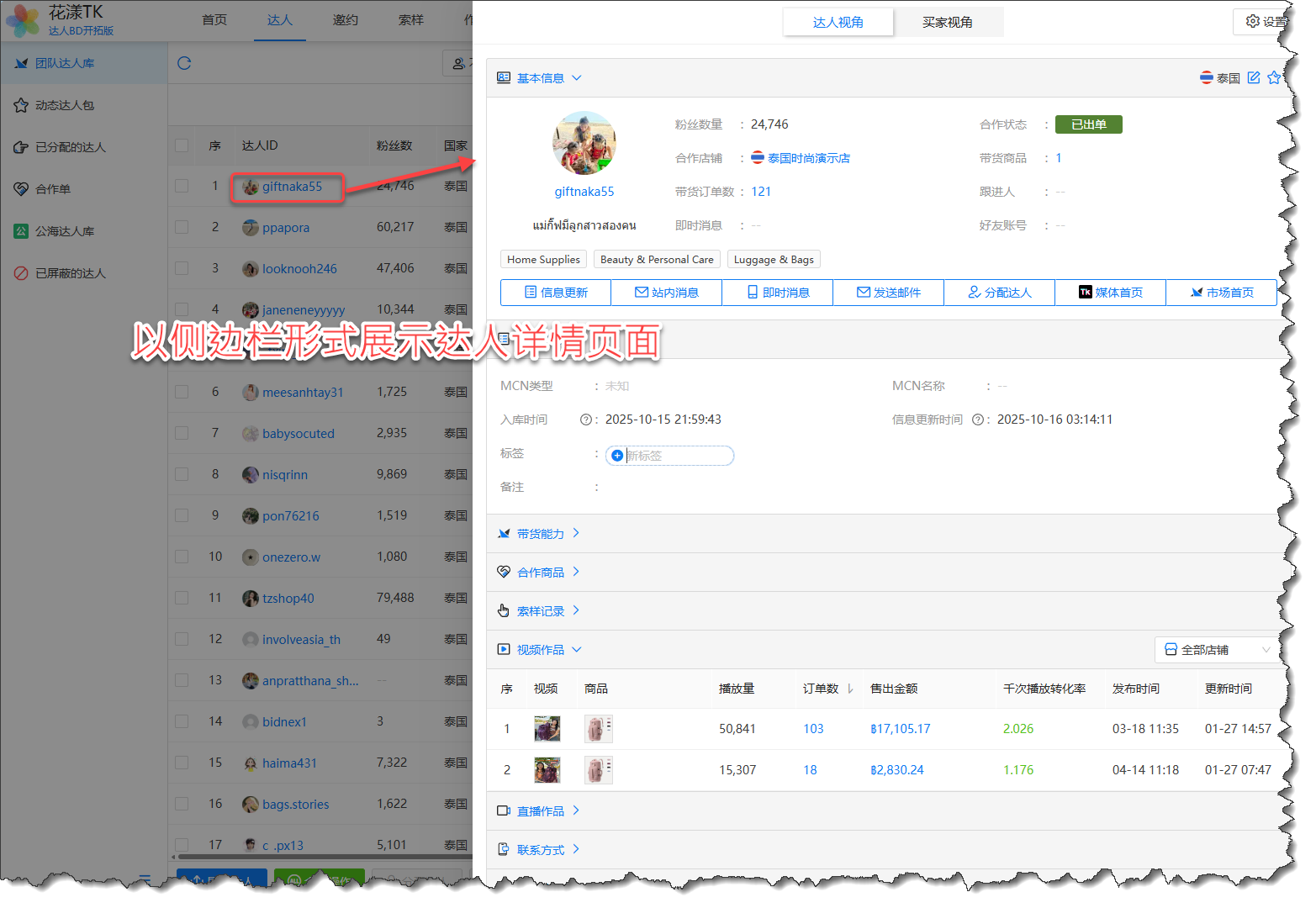Click the star favorite icon in header
The height and width of the screenshot is (908, 1316).
[1273, 77]
